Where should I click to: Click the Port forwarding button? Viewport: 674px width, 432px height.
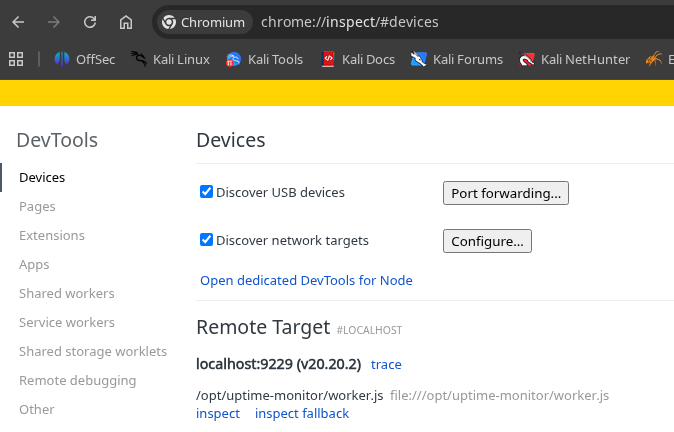506,193
